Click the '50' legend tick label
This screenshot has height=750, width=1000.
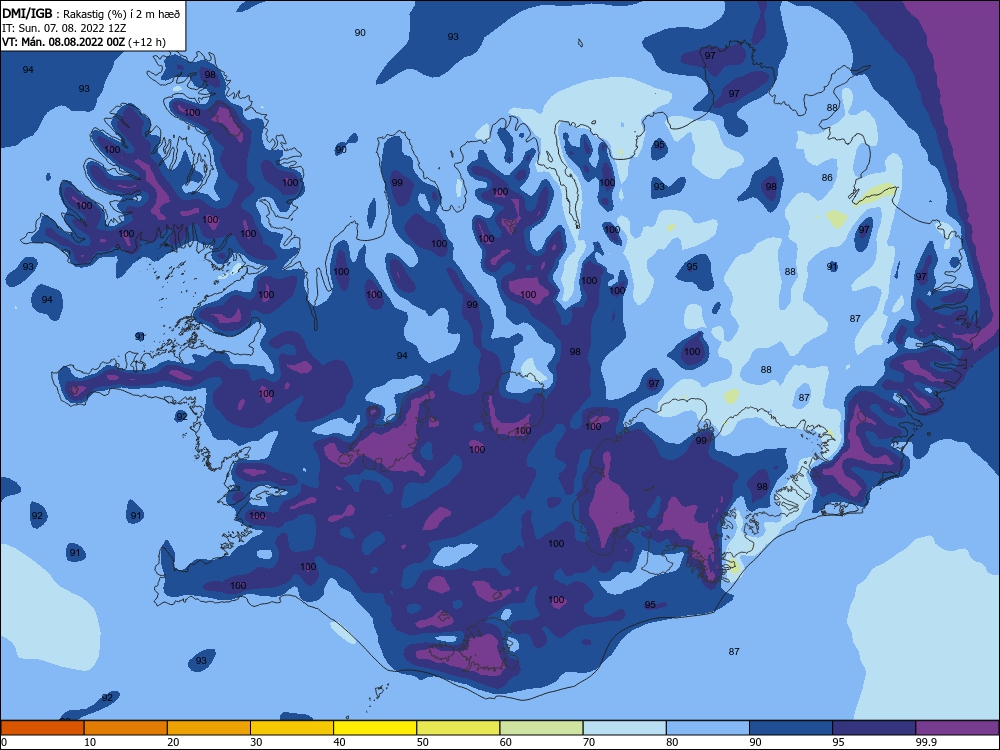(422, 742)
